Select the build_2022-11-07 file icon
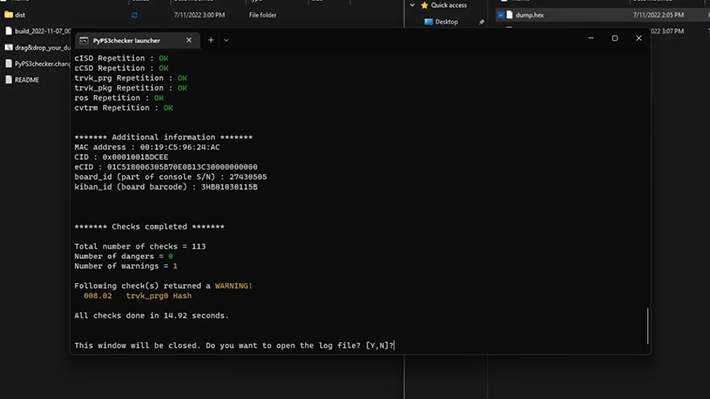Image resolution: width=710 pixels, height=399 pixels. tap(9, 31)
